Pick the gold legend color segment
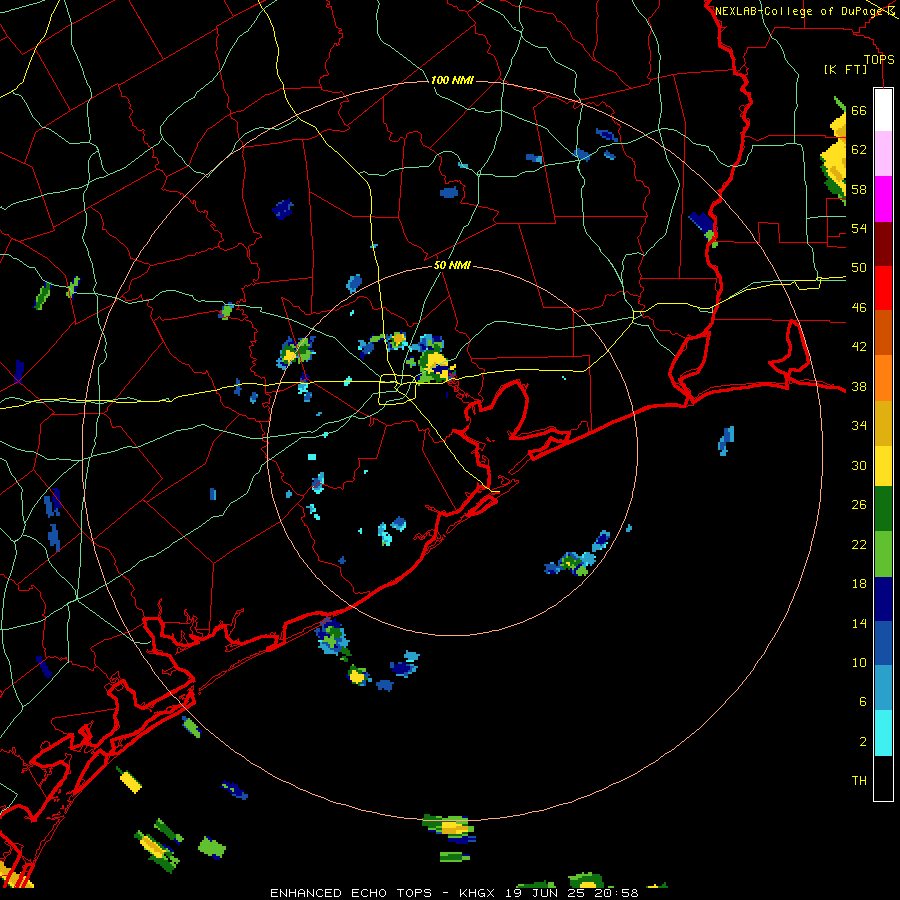Screen dimensions: 900x900 click(x=883, y=424)
